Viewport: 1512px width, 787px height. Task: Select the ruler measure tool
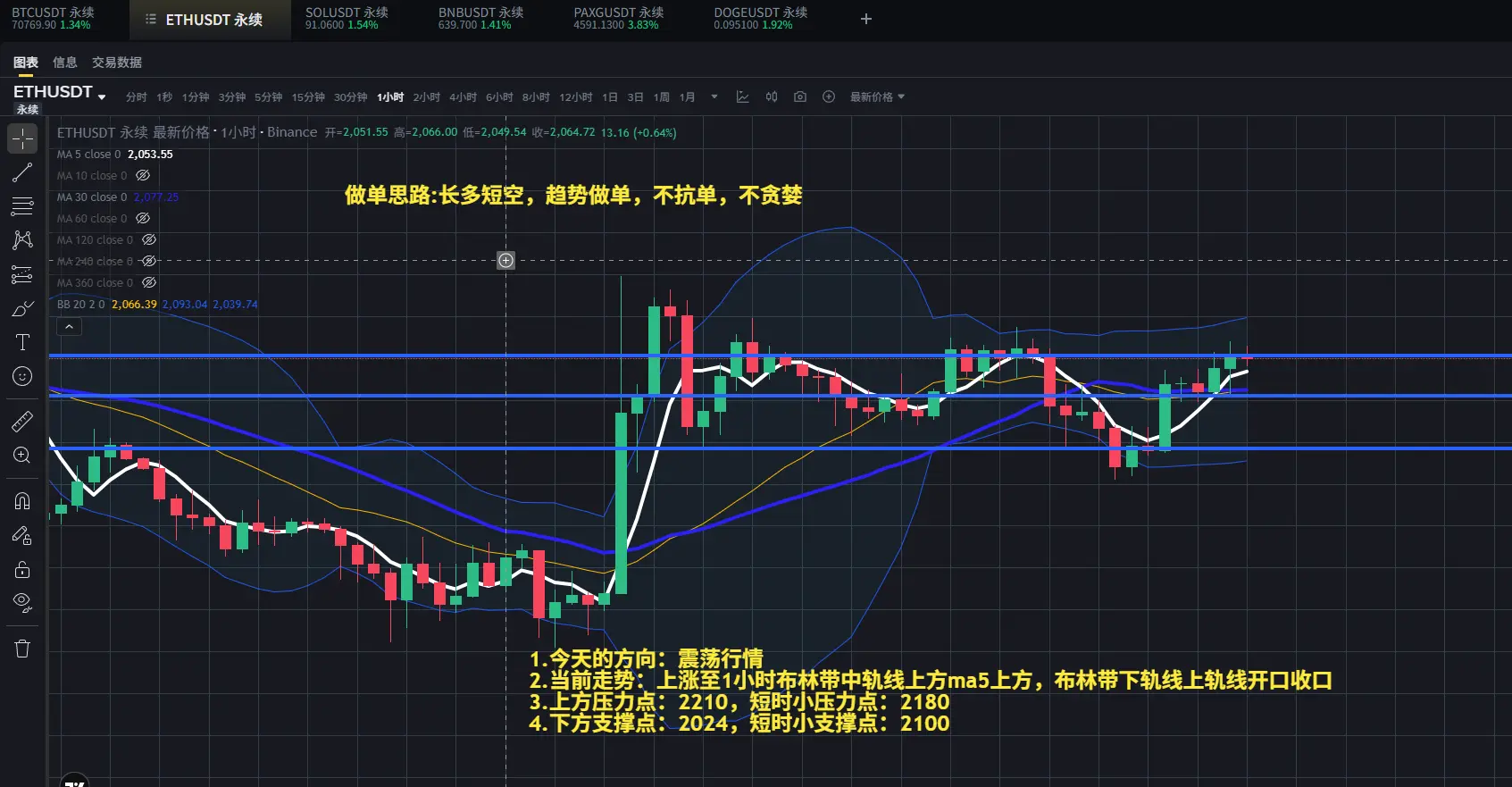pyautogui.click(x=22, y=421)
